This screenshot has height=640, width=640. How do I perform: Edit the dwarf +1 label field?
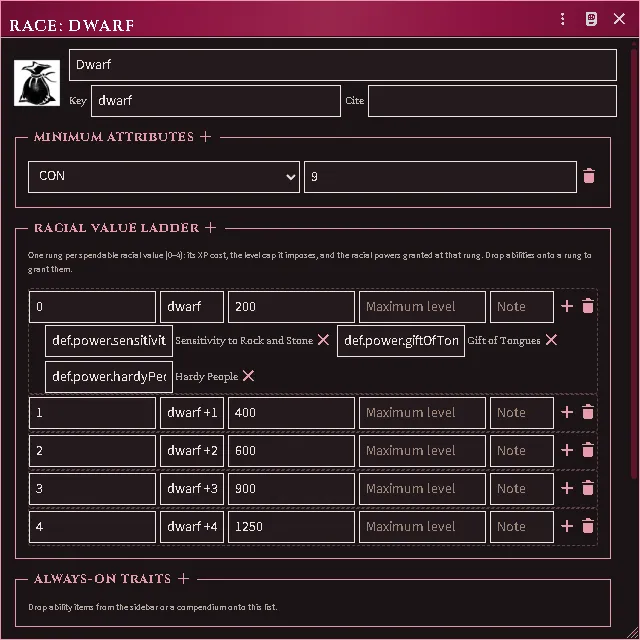(x=192, y=413)
